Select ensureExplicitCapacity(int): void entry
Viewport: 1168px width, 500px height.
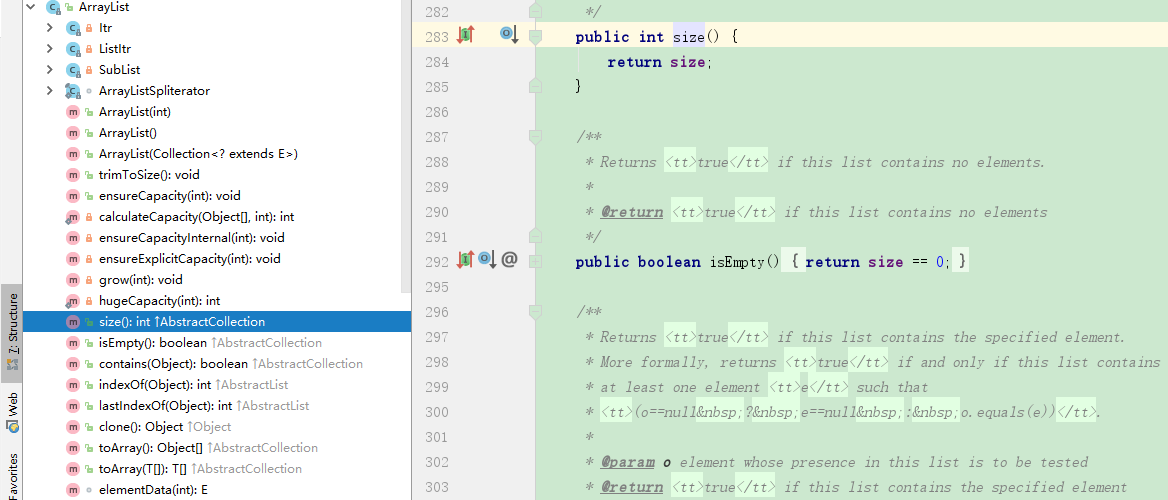(x=189, y=259)
